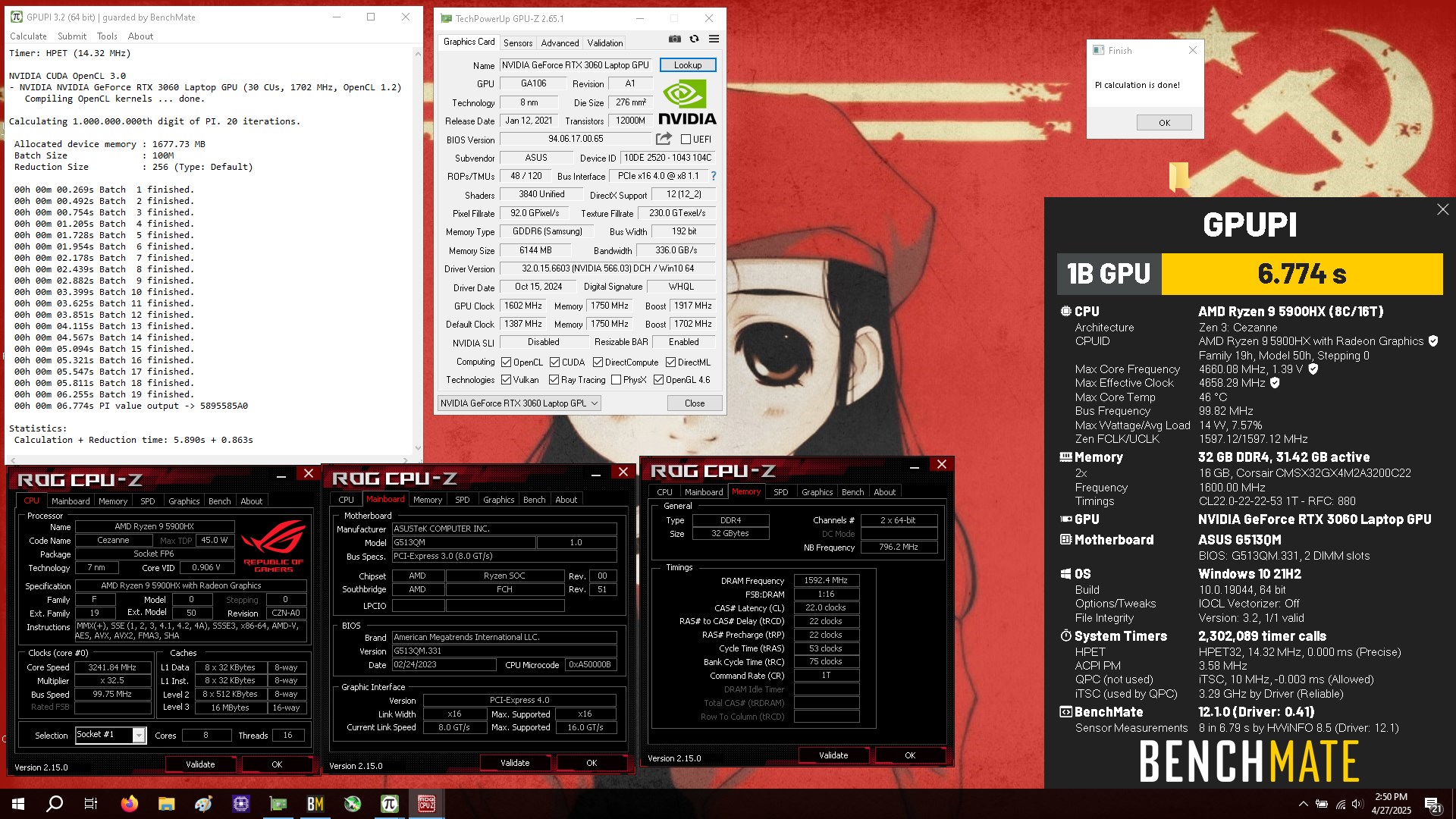Close the BenchMate GPUPI result panel
The image size is (1456, 819).
coord(1442,209)
